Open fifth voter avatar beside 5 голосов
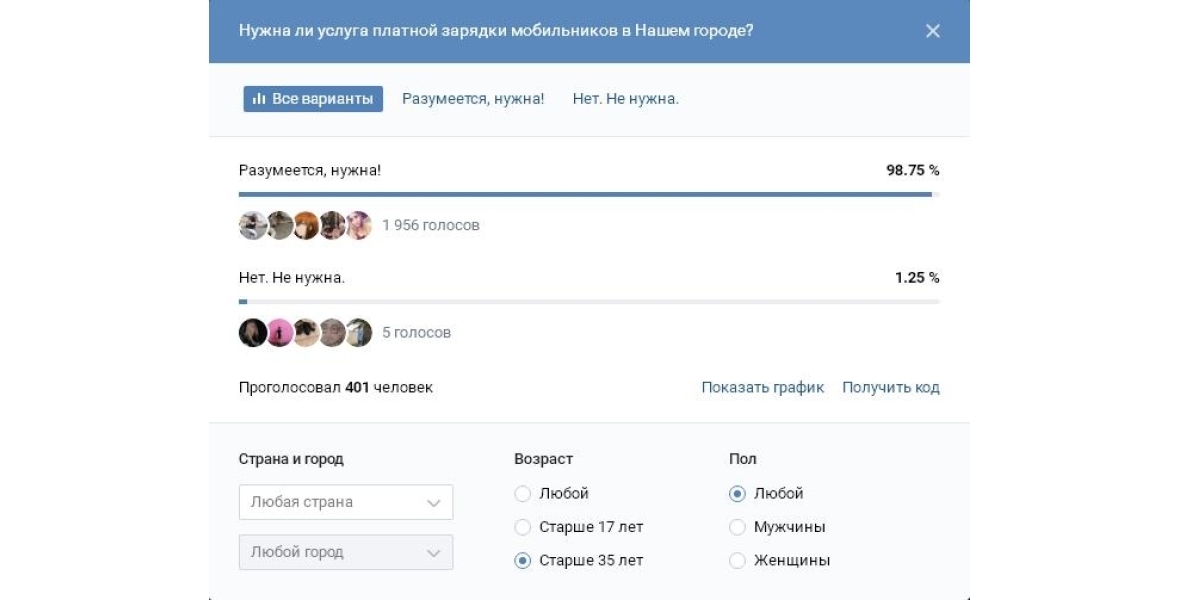Viewport: 1179px width, 600px height. coord(359,332)
